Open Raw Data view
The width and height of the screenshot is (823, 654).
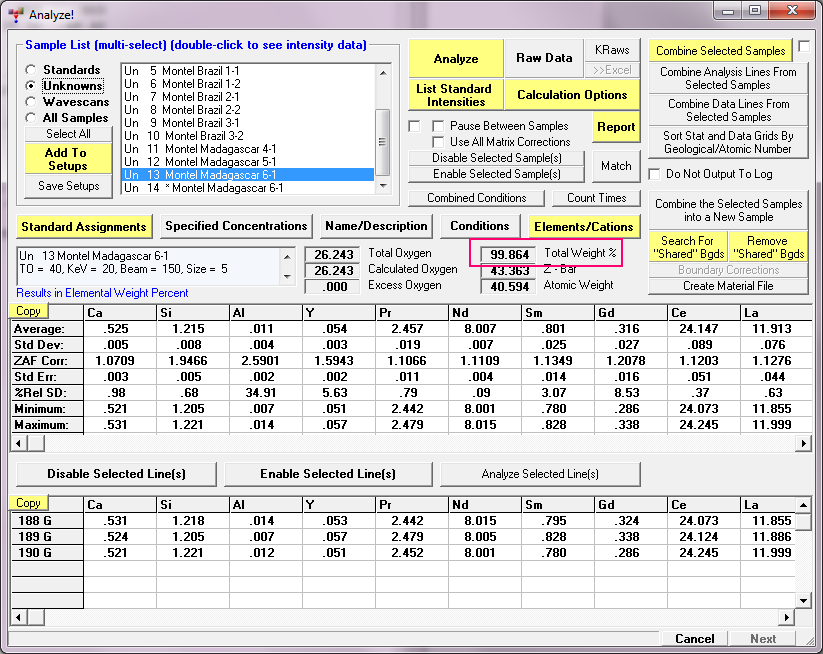point(543,58)
